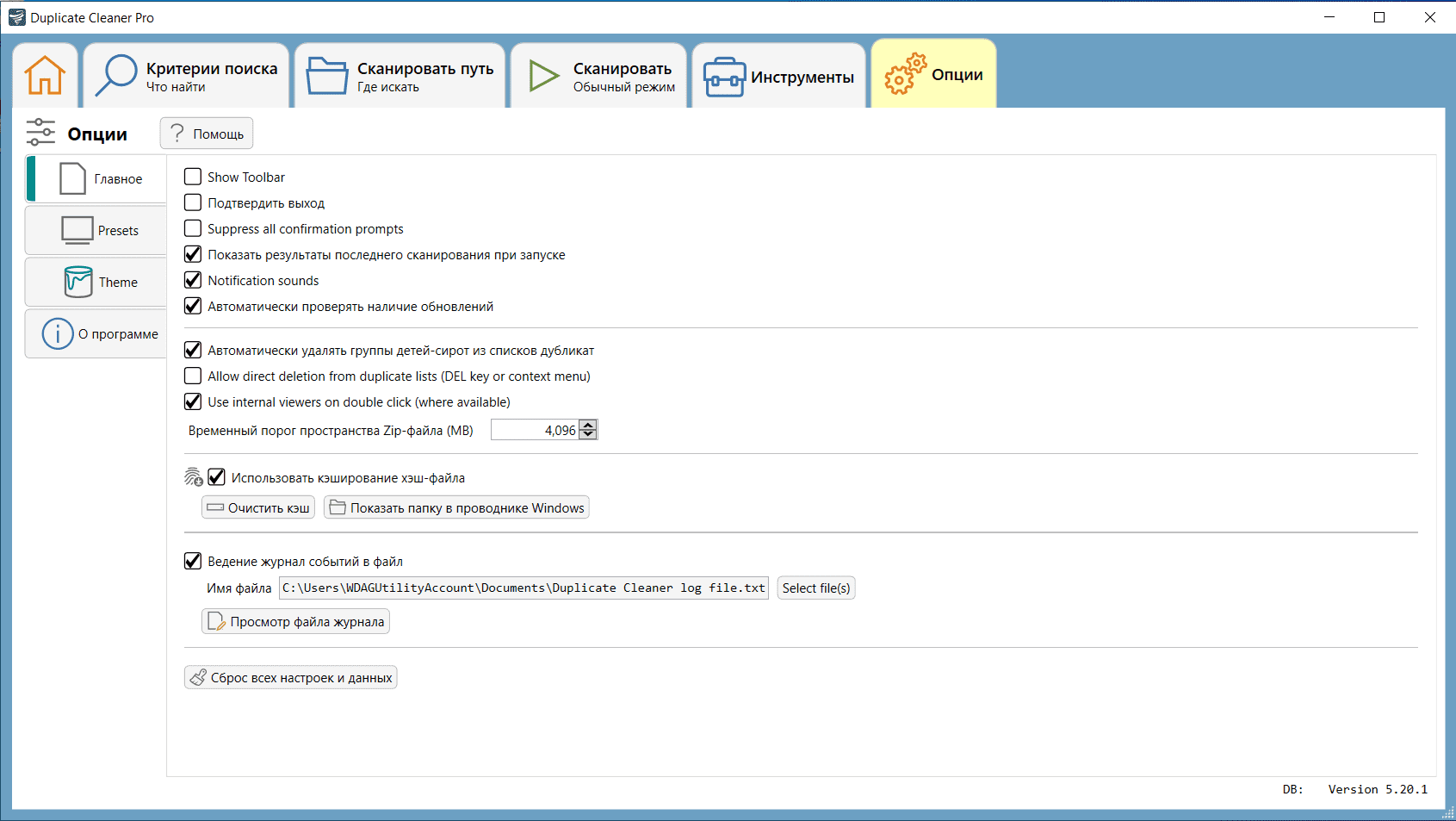Enable Allow direct deletion from duplicate lists

point(193,376)
